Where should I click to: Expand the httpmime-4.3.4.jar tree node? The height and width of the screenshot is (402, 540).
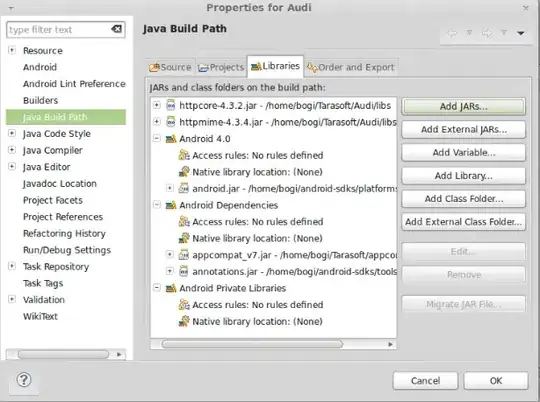157,122
